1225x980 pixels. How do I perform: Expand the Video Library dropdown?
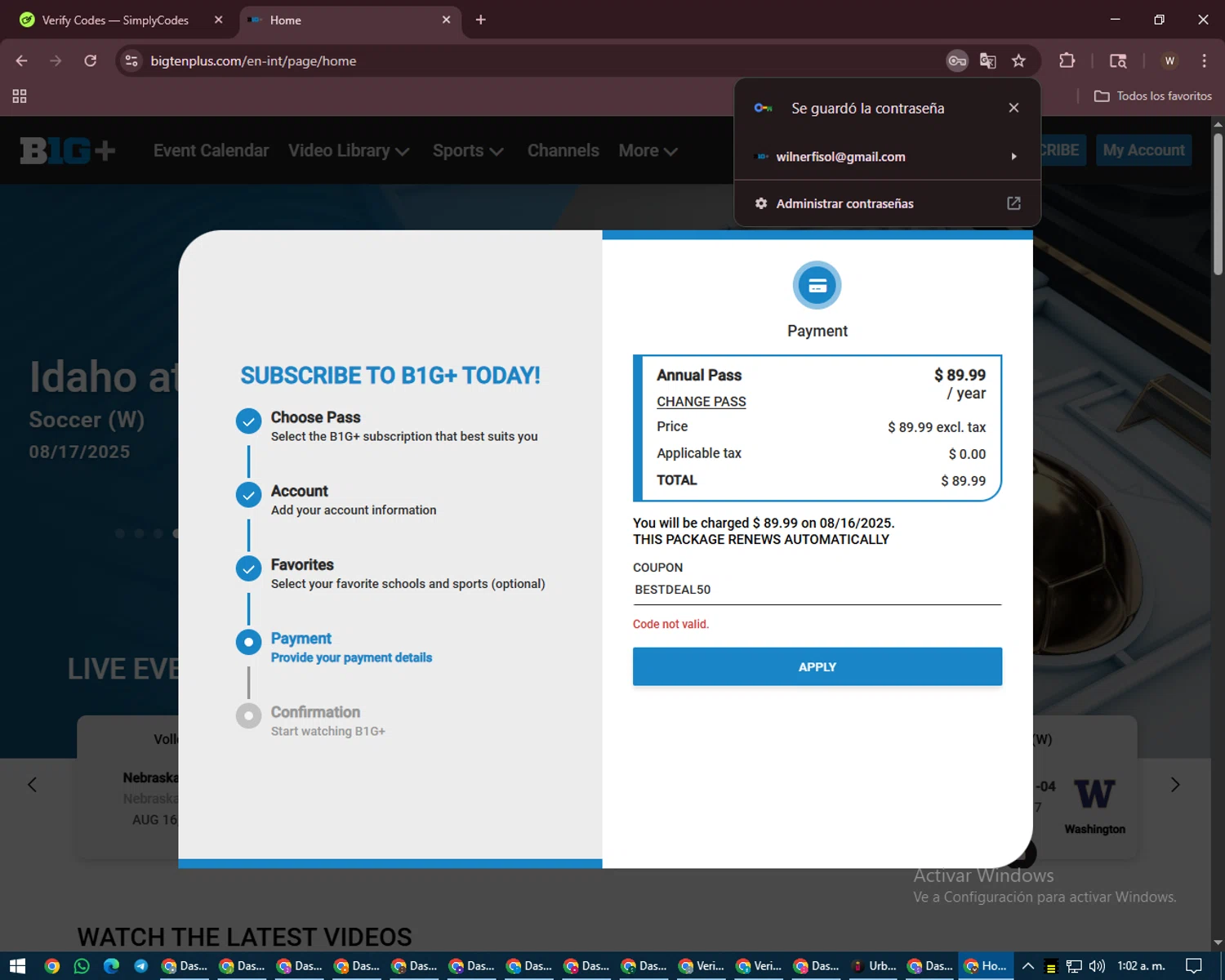tap(349, 151)
